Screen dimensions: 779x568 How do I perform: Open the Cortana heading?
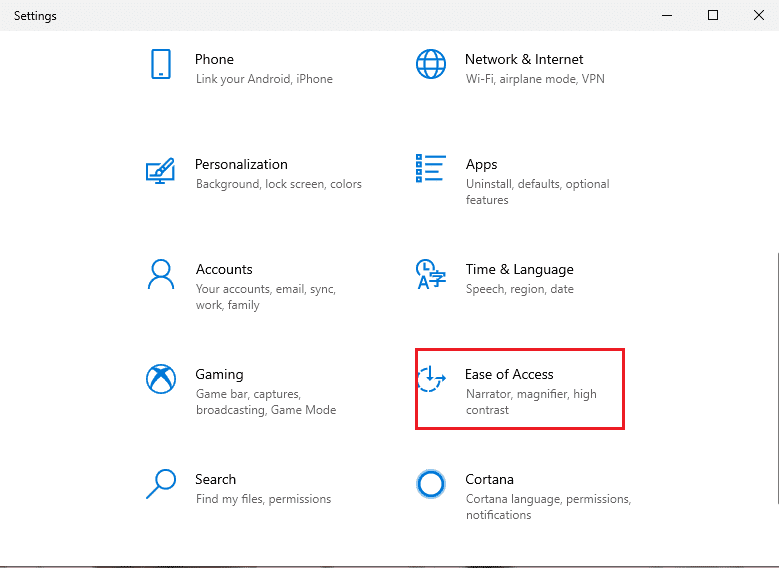pyautogui.click(x=489, y=479)
